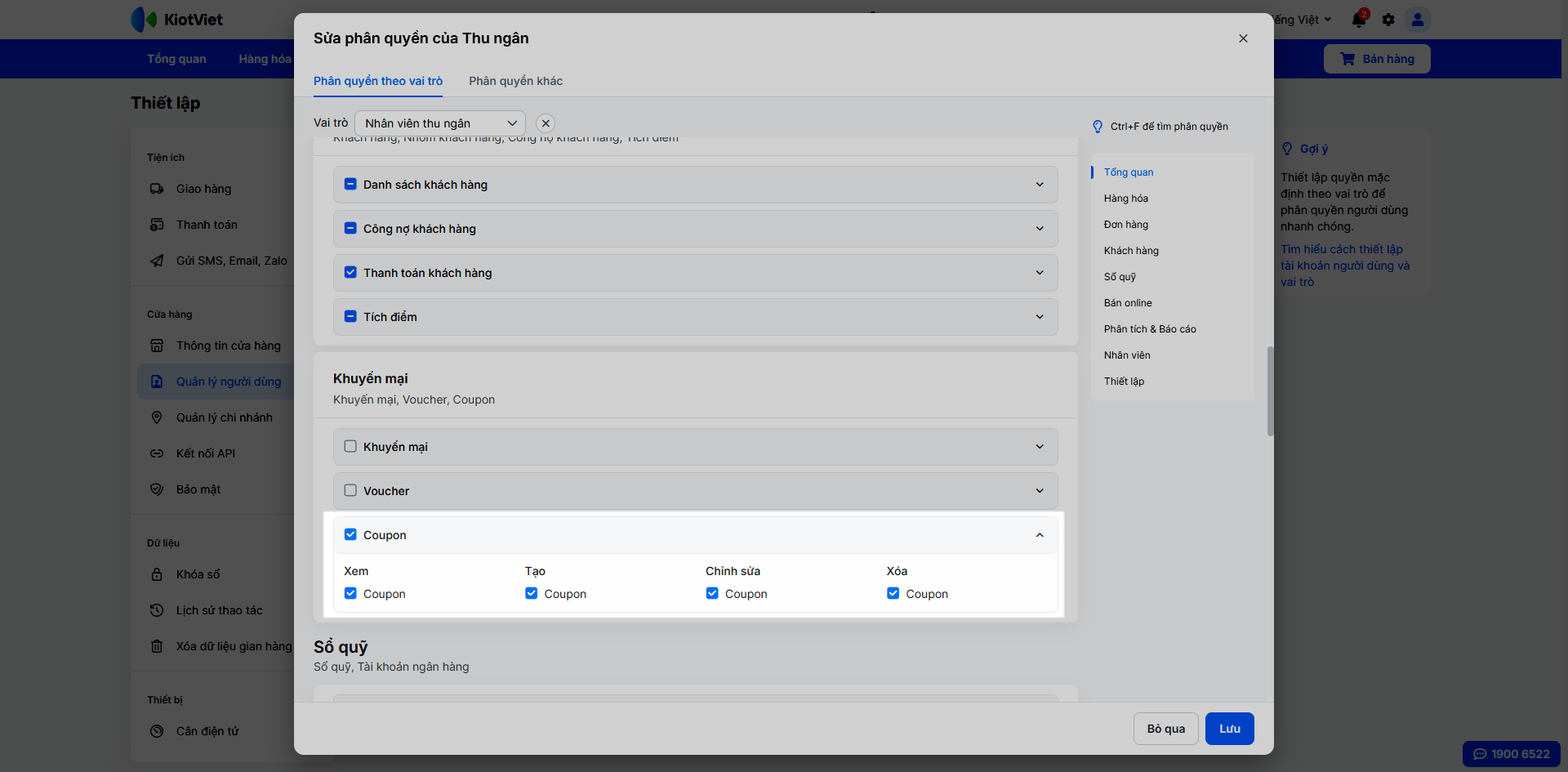Click the Khóa sổ lock icon
The height and width of the screenshot is (772, 1568).
157,574
